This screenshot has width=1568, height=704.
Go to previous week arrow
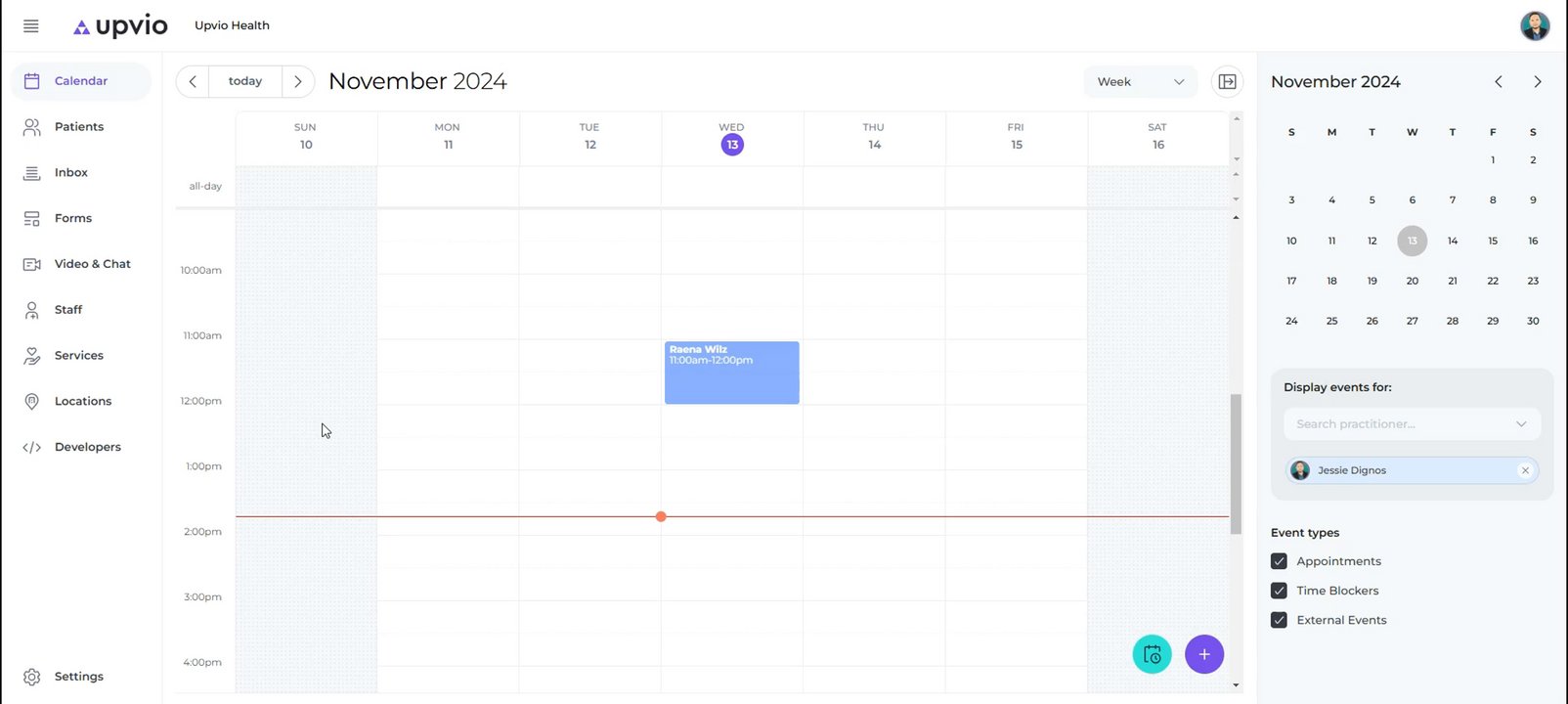[193, 82]
